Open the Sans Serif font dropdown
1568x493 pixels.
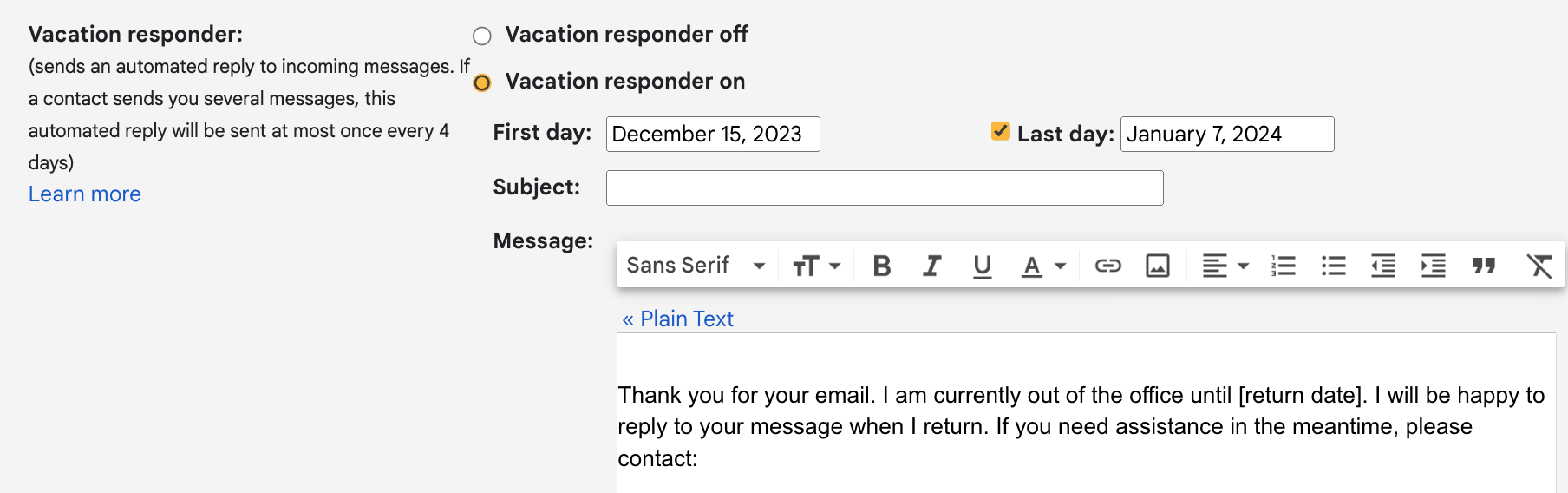696,266
